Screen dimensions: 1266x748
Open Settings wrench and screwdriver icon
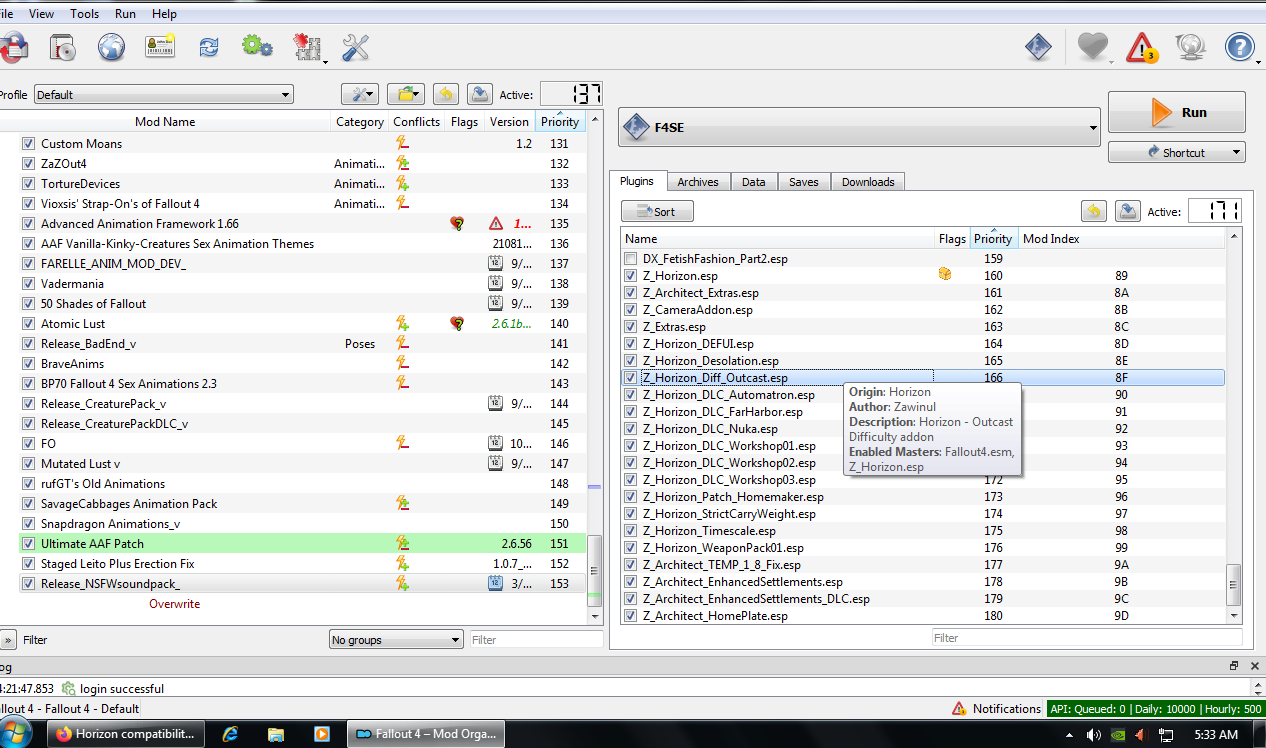[355, 47]
